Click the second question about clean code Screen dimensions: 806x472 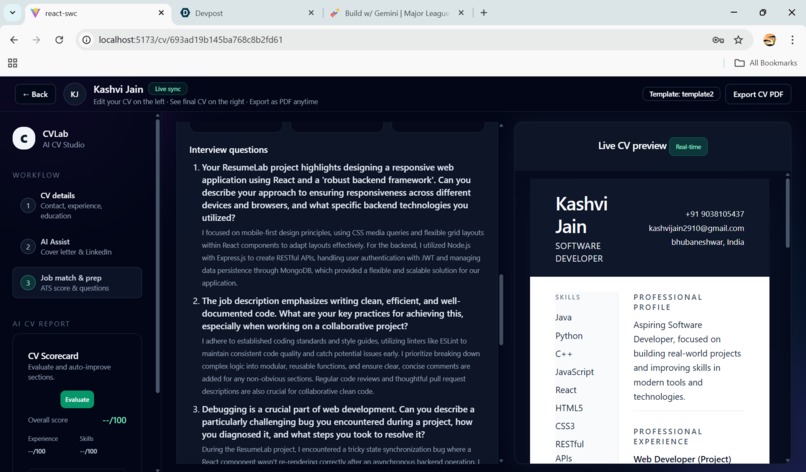point(332,313)
